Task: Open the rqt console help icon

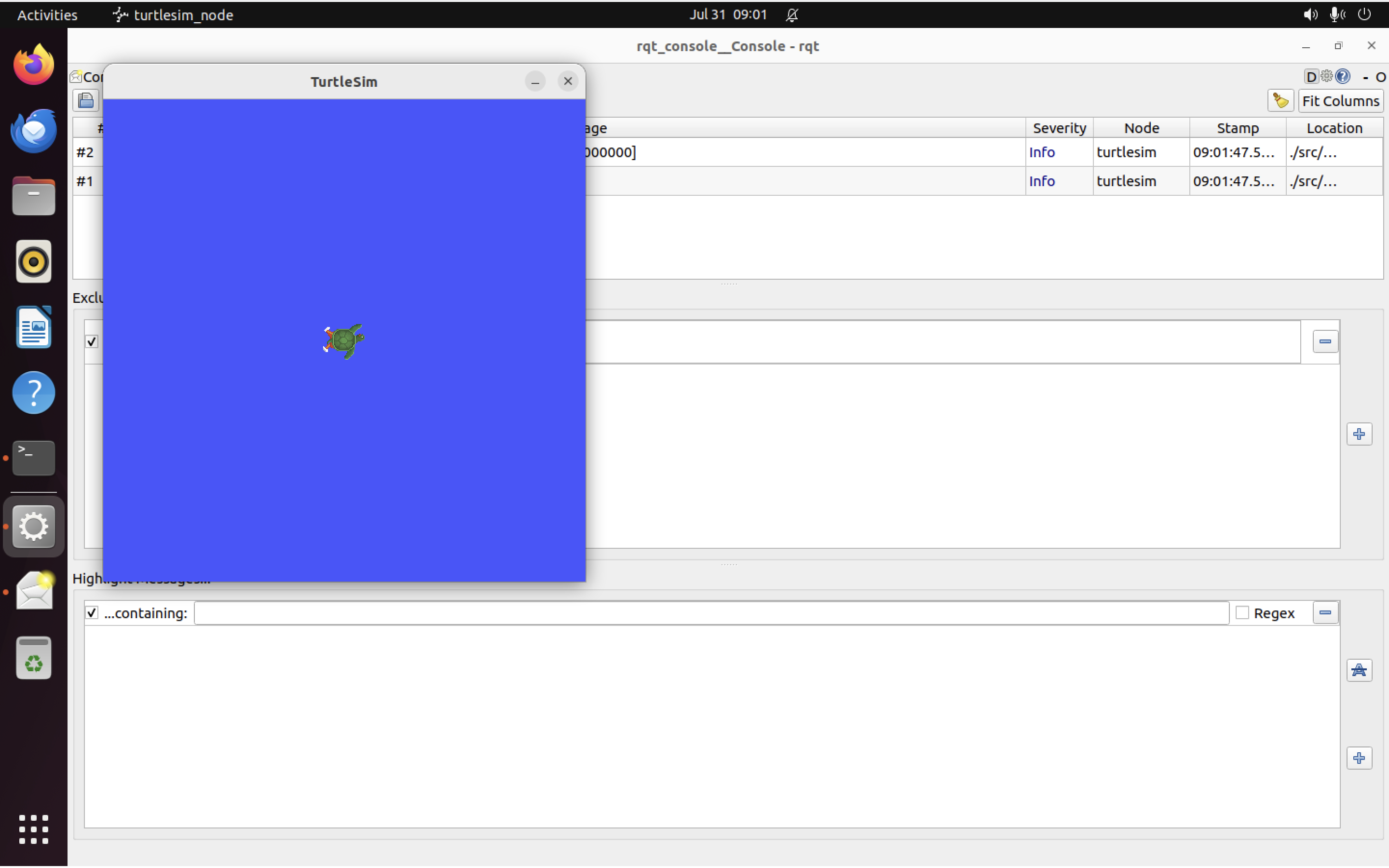Action: tap(1343, 76)
